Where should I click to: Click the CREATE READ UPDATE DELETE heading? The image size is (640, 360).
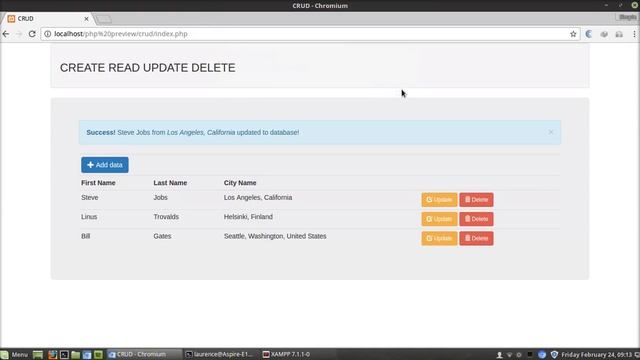(148, 68)
